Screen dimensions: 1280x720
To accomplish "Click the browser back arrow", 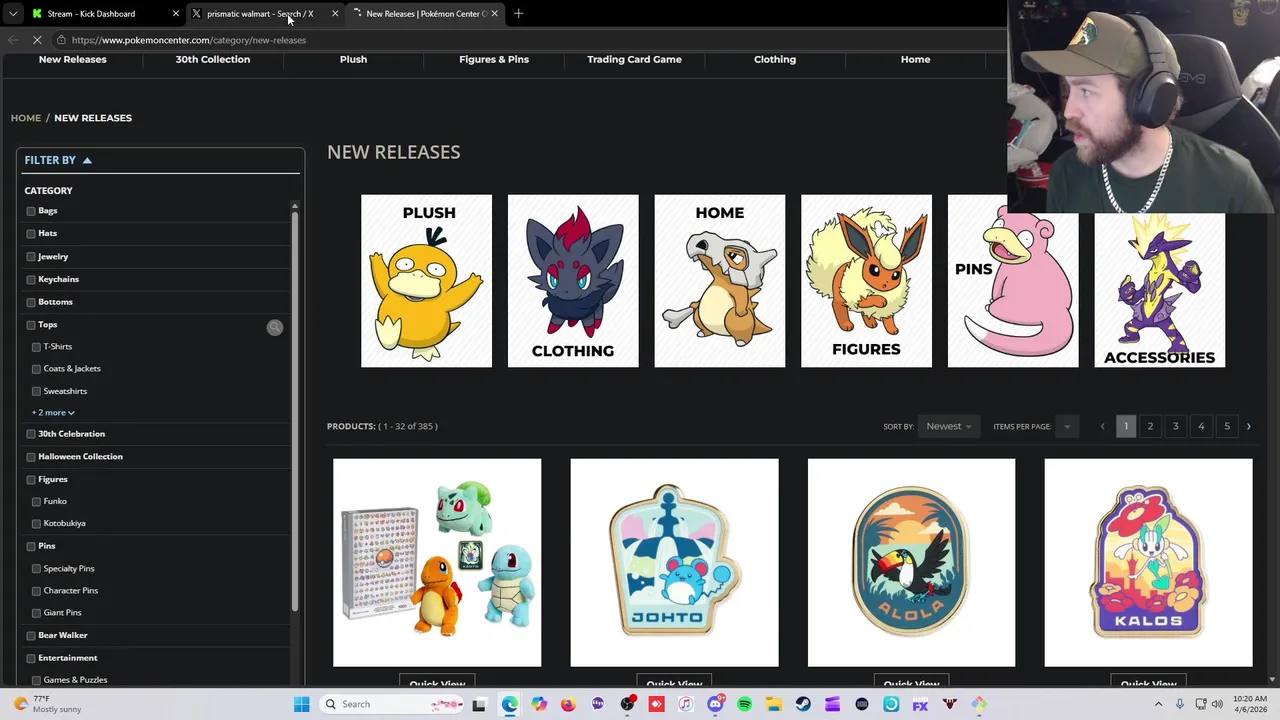I will click(x=13, y=40).
